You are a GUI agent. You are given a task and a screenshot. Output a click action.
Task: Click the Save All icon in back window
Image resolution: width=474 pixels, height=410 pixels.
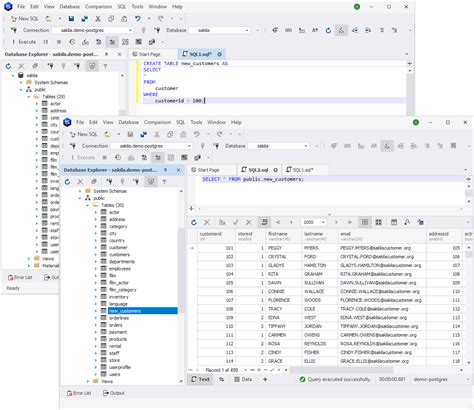point(85,19)
